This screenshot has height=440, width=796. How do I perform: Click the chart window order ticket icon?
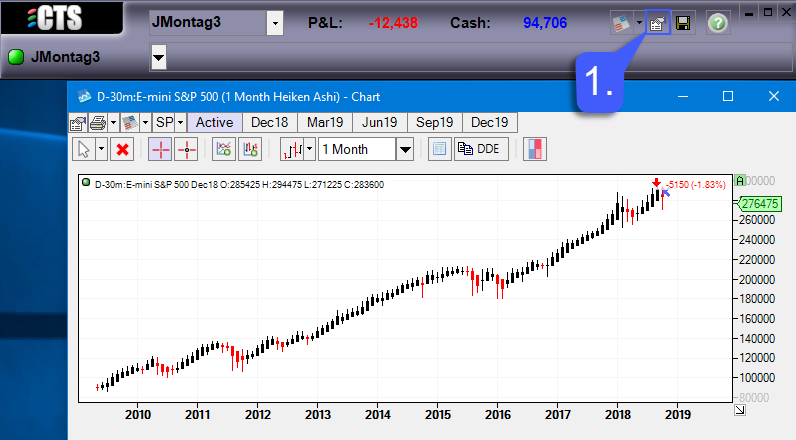(x=130, y=123)
